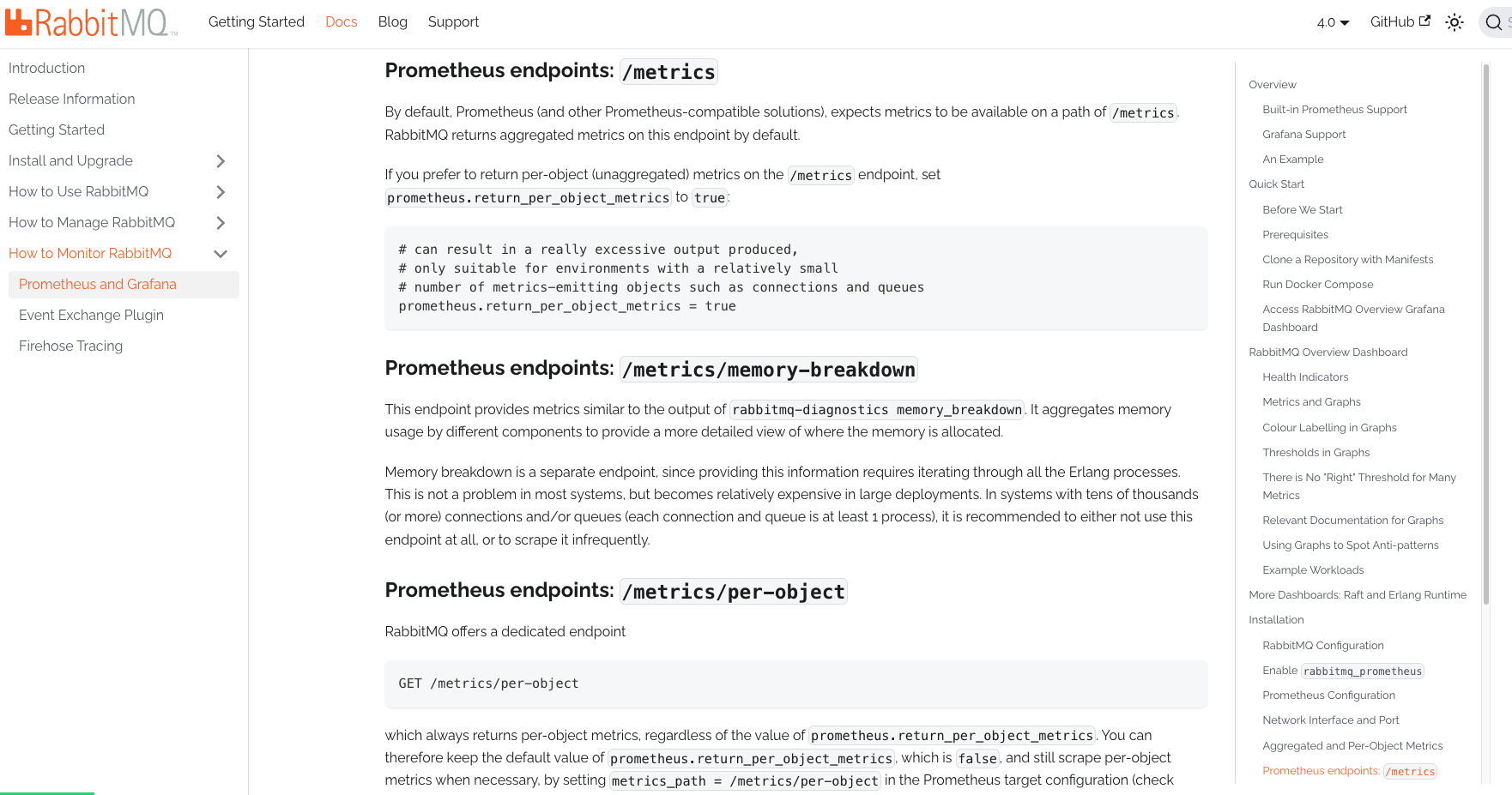The image size is (1512, 795).
Task: Expand the How to Manage RabbitMQ section
Action: (221, 223)
